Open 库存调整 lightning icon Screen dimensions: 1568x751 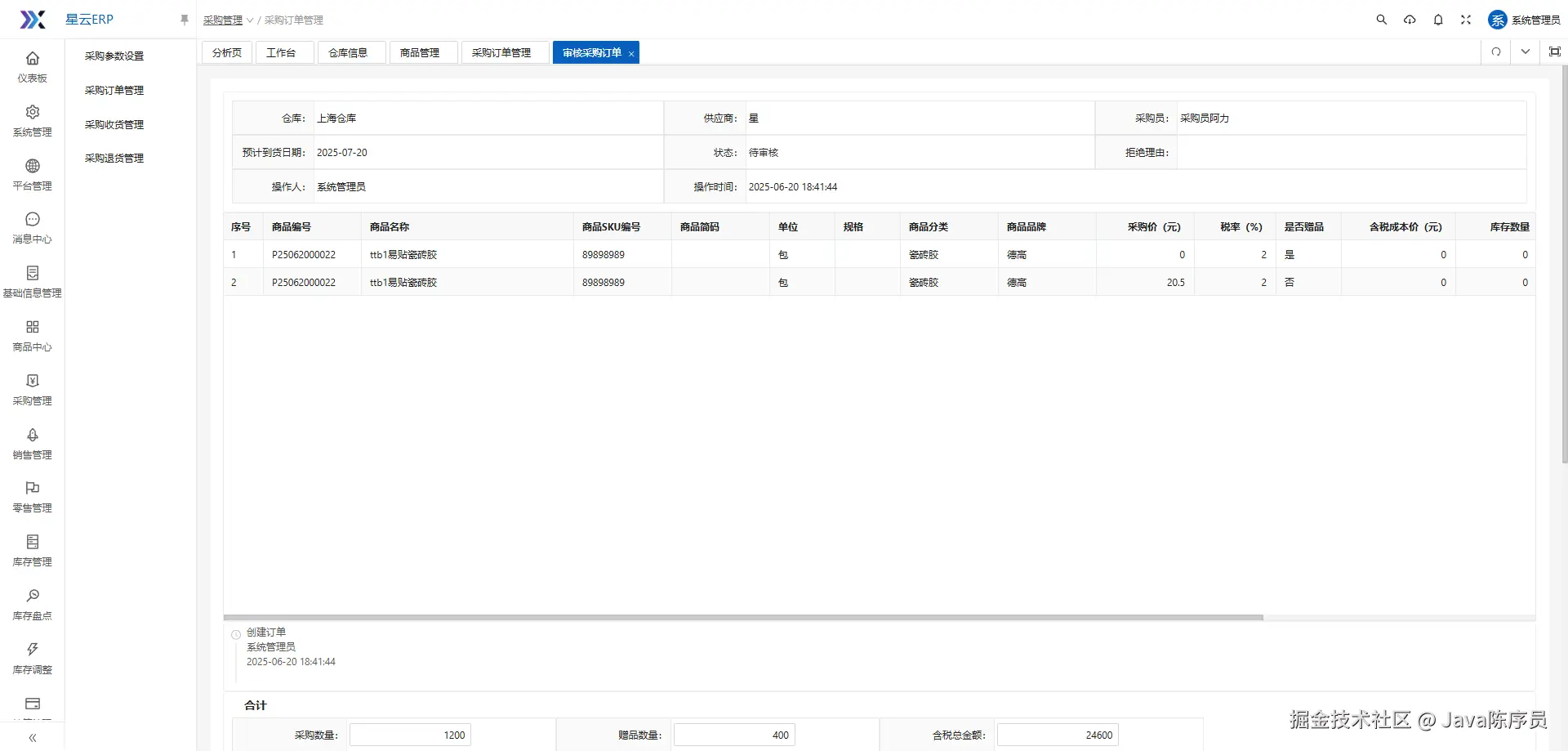pyautogui.click(x=33, y=650)
